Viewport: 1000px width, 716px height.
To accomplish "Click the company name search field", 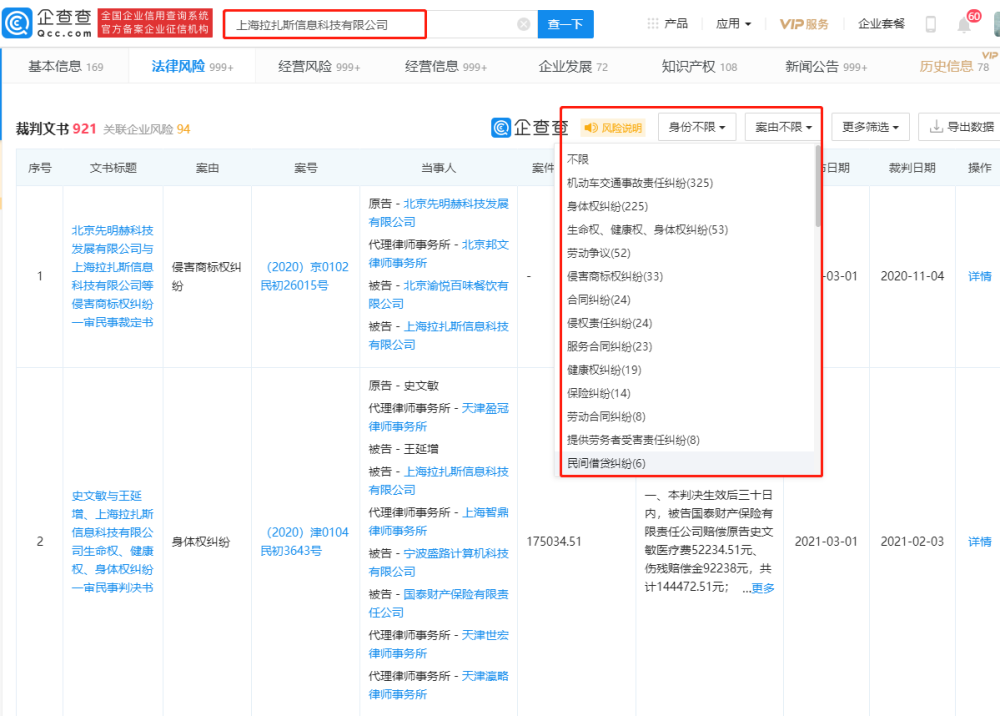I will coord(370,24).
